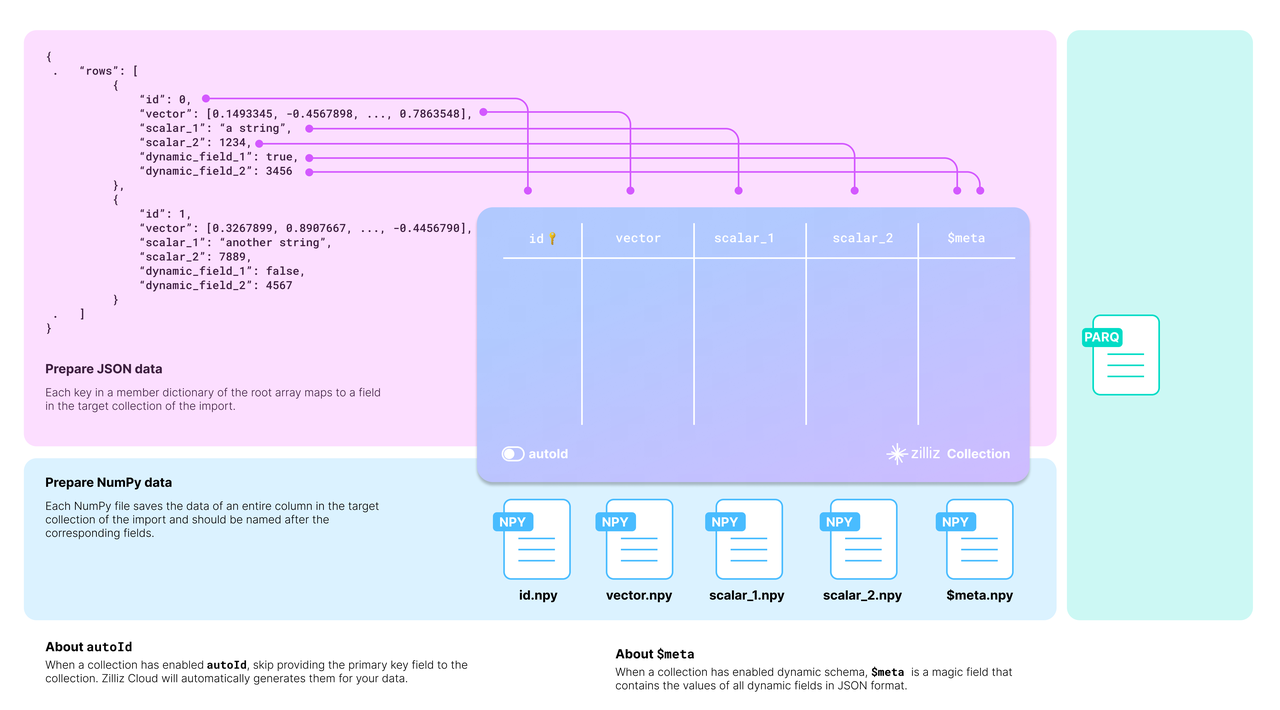Click the Prepare NumPy data heading
1280x710 pixels.
[x=108, y=483]
